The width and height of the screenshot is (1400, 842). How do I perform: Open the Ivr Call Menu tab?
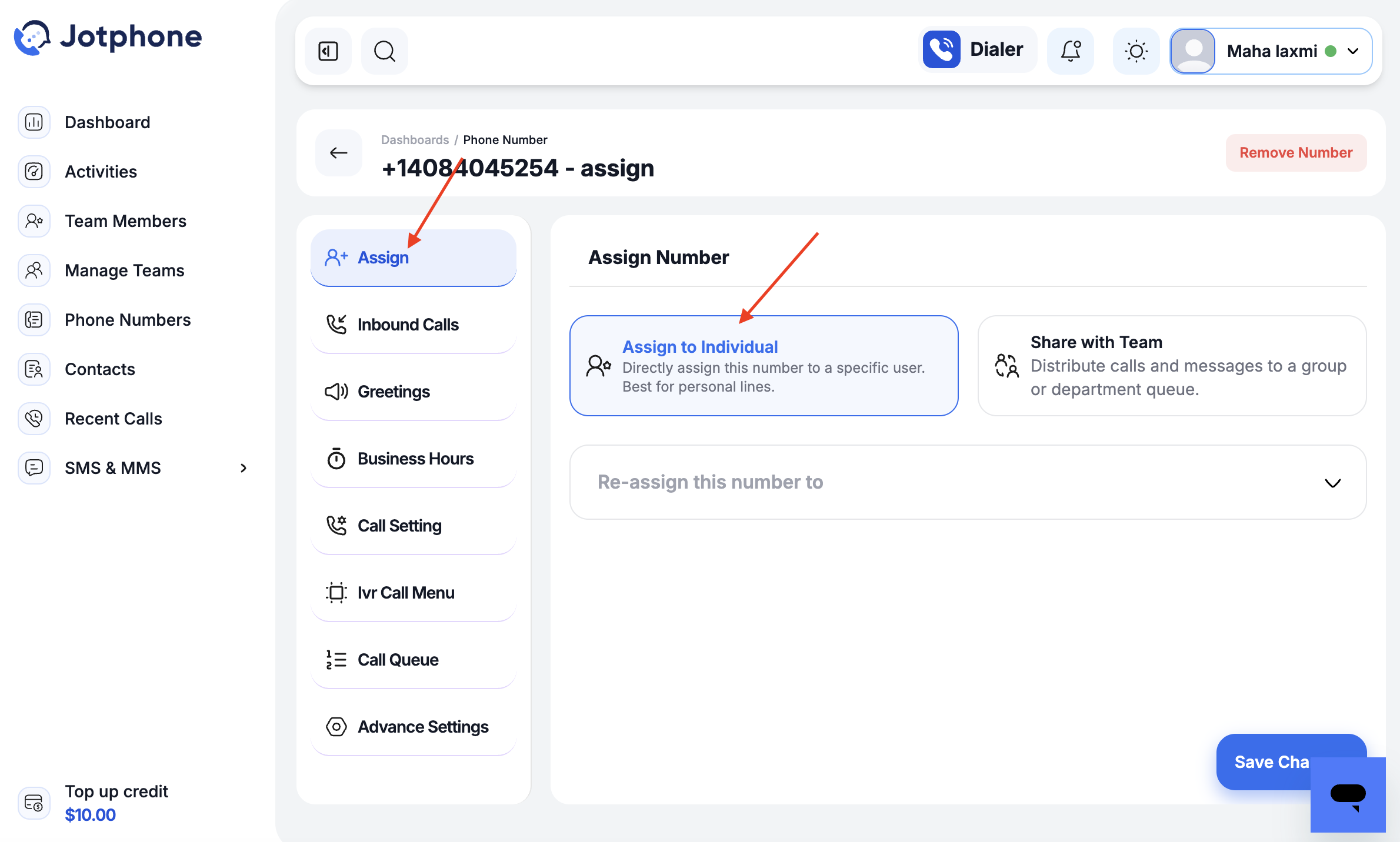click(414, 593)
